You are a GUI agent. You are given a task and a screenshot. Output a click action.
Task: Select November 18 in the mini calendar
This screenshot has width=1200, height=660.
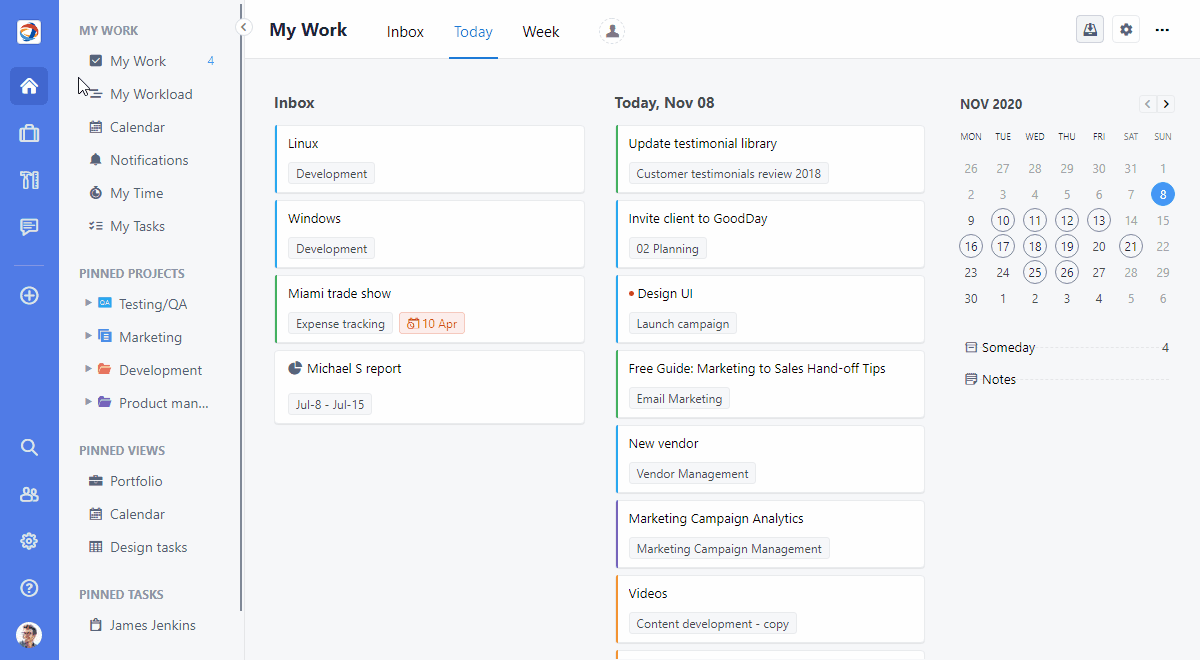tap(1035, 246)
